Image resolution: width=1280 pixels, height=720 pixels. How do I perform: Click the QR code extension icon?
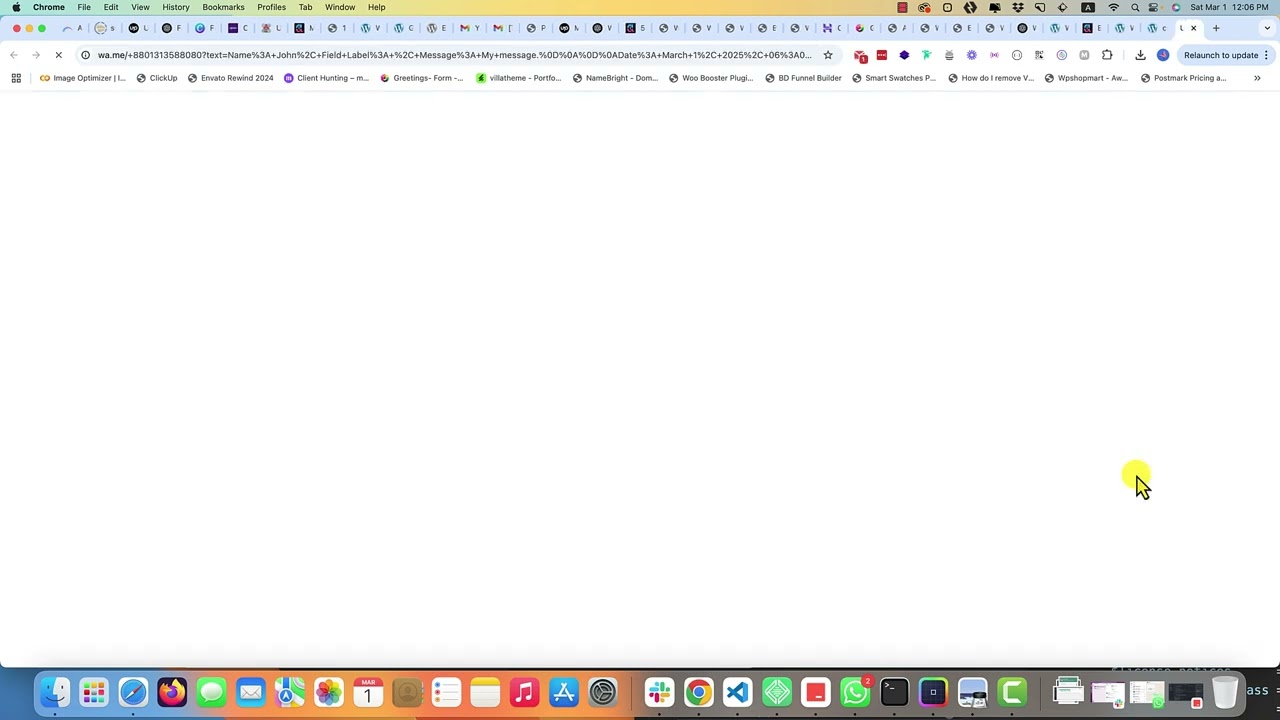[1039, 55]
